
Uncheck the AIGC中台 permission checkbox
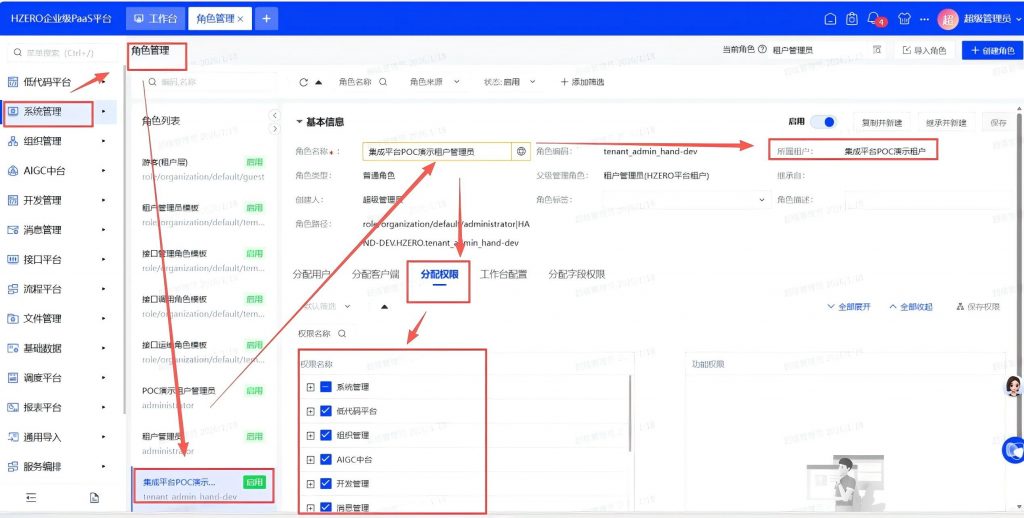pos(326,460)
